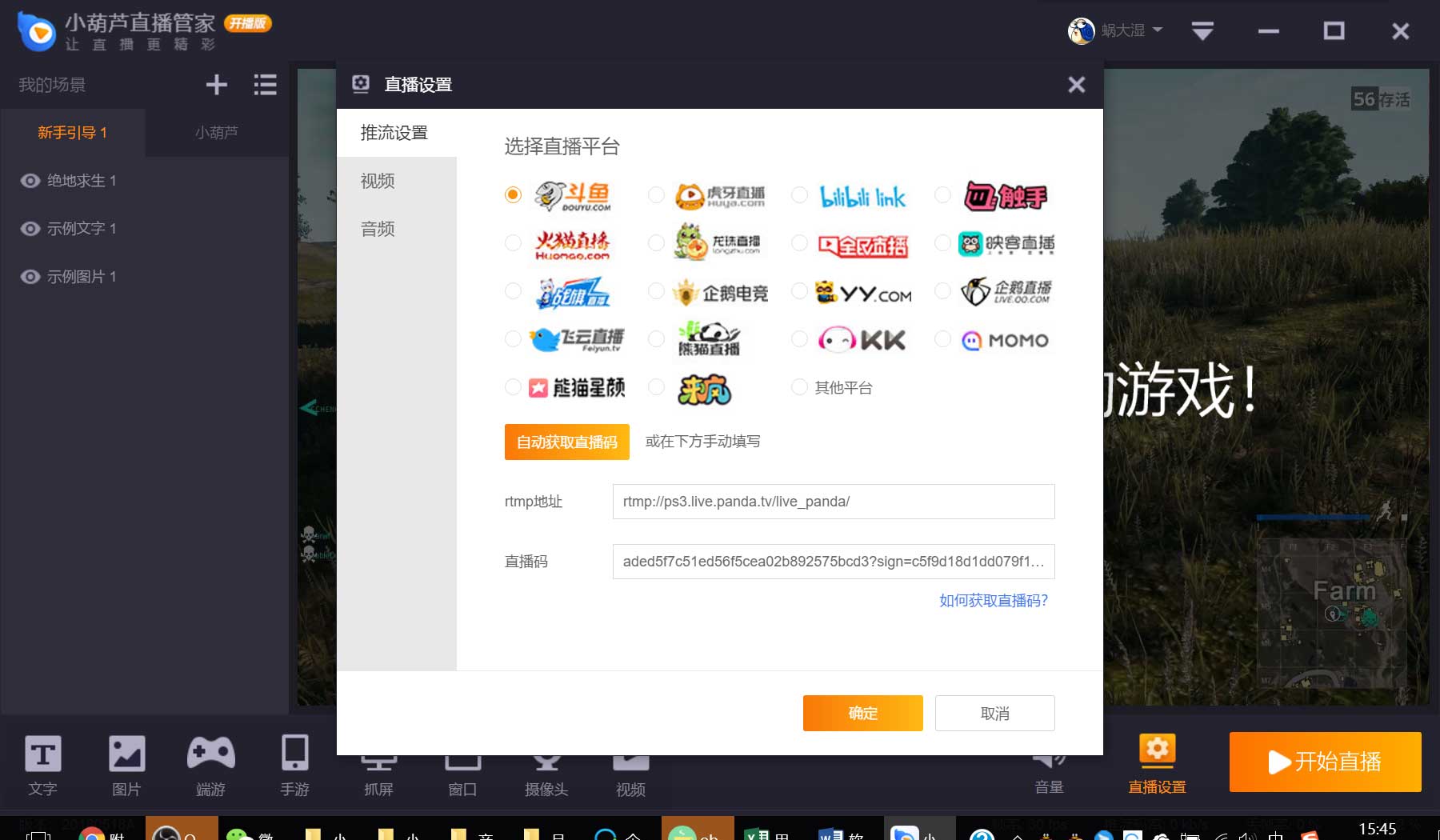
Task: Select the 映客直播 platform radio button
Action: click(x=942, y=242)
